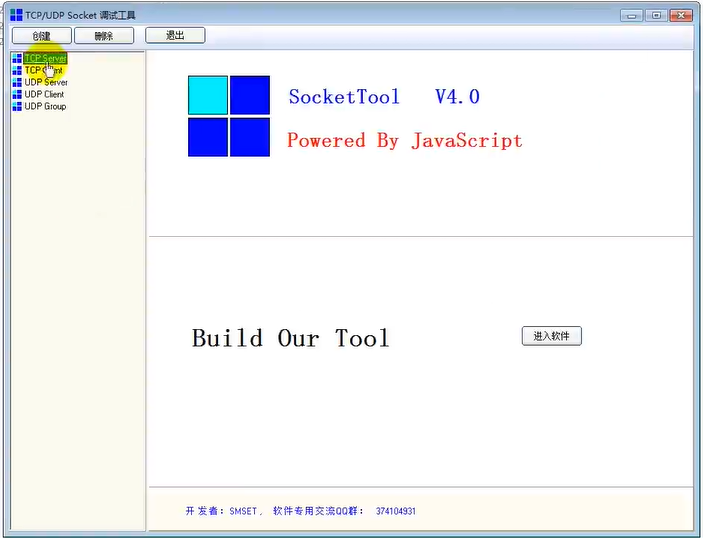
Task: Click the Powered By JavaScript text
Action: pyautogui.click(x=404, y=140)
